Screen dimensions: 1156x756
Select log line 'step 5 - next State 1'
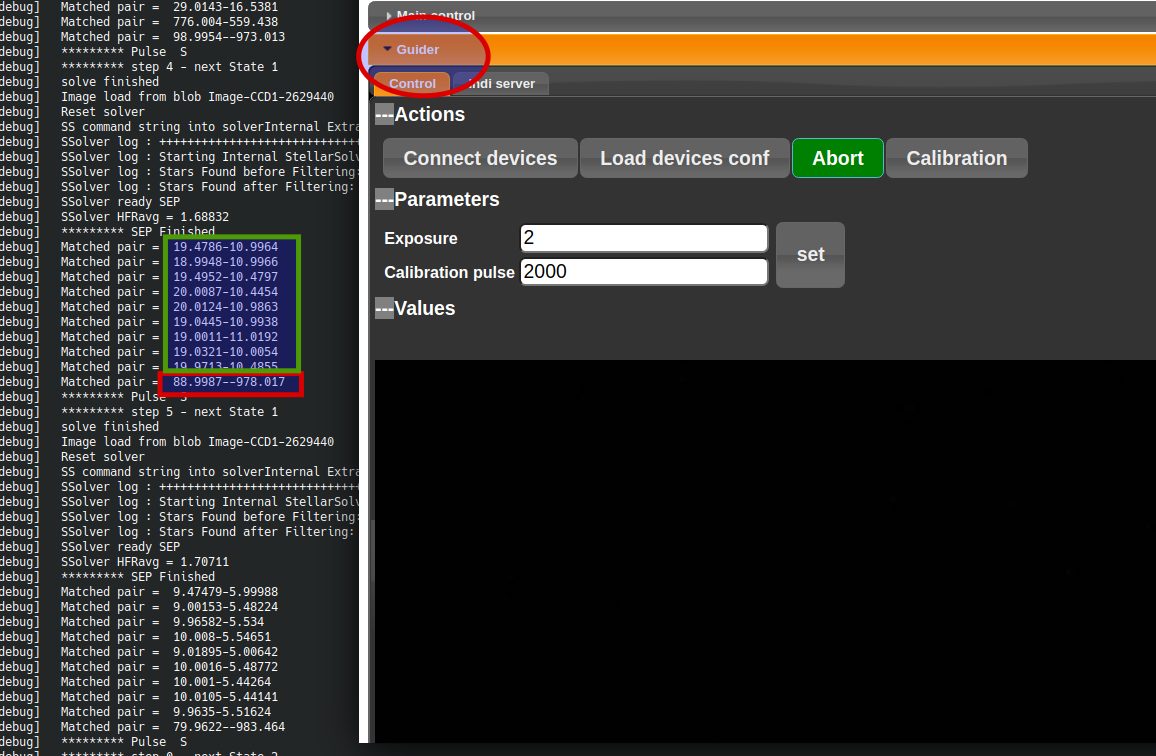point(204,412)
